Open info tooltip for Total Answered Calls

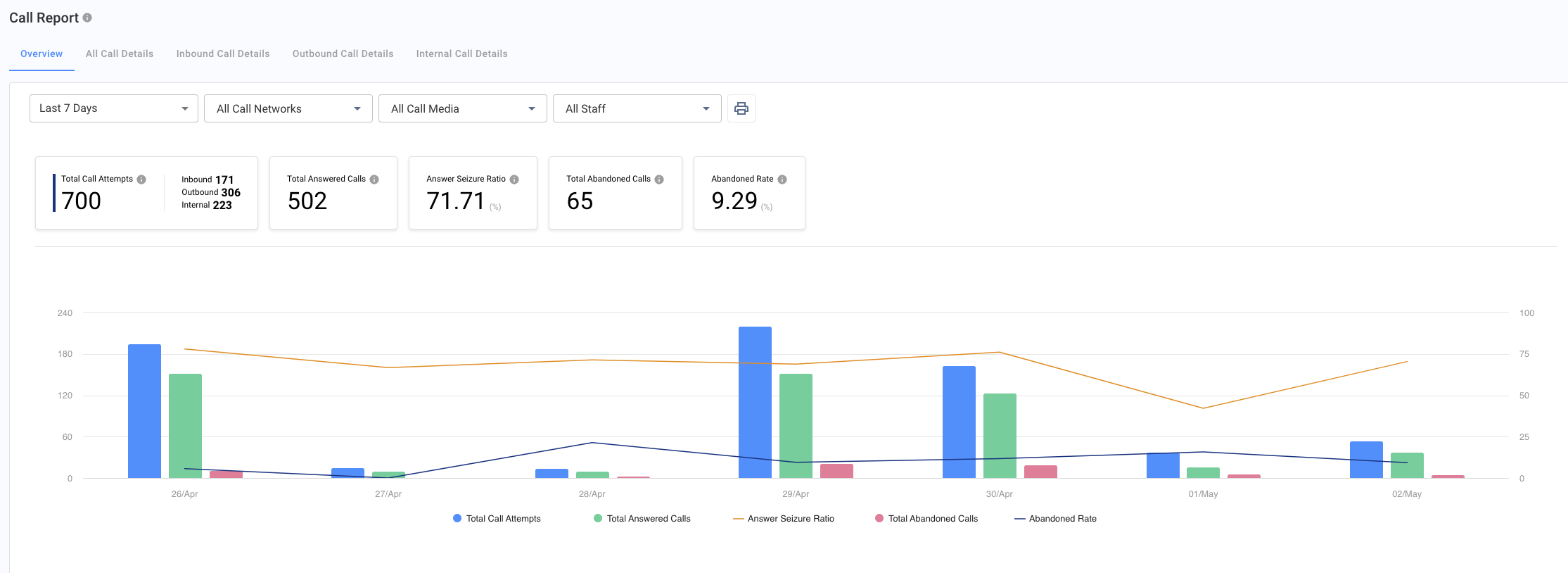pyautogui.click(x=374, y=180)
